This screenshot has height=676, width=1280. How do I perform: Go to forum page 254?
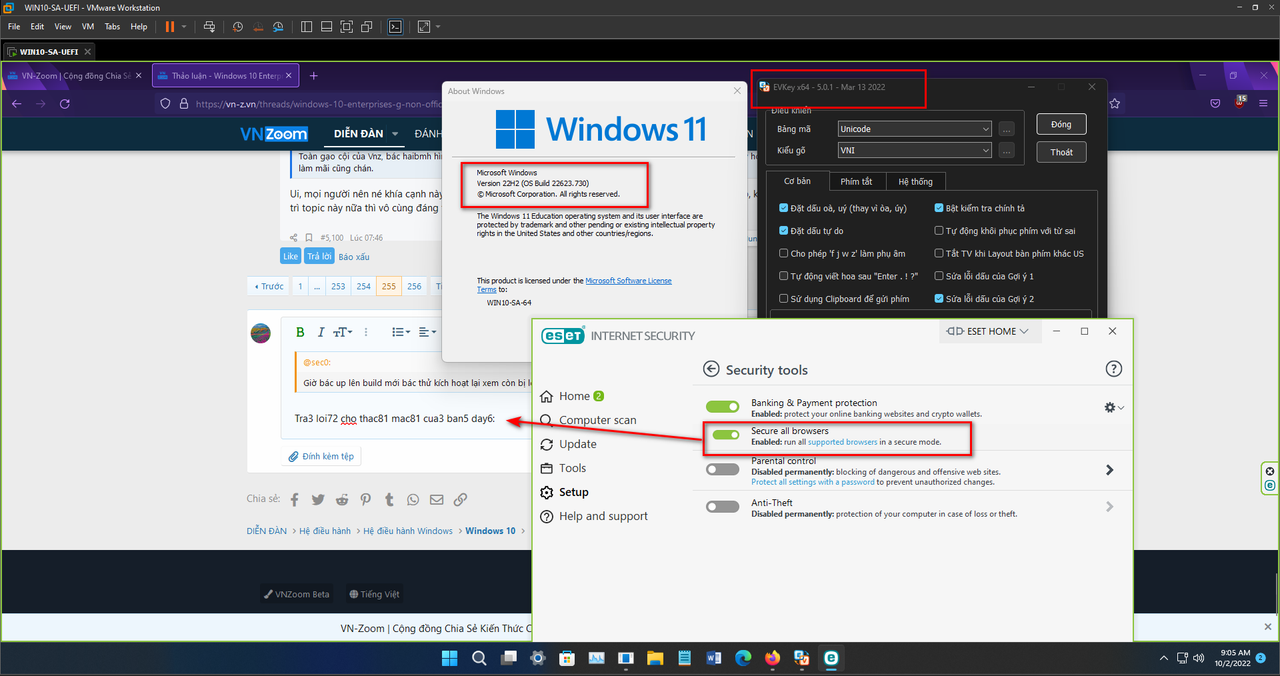click(363, 286)
